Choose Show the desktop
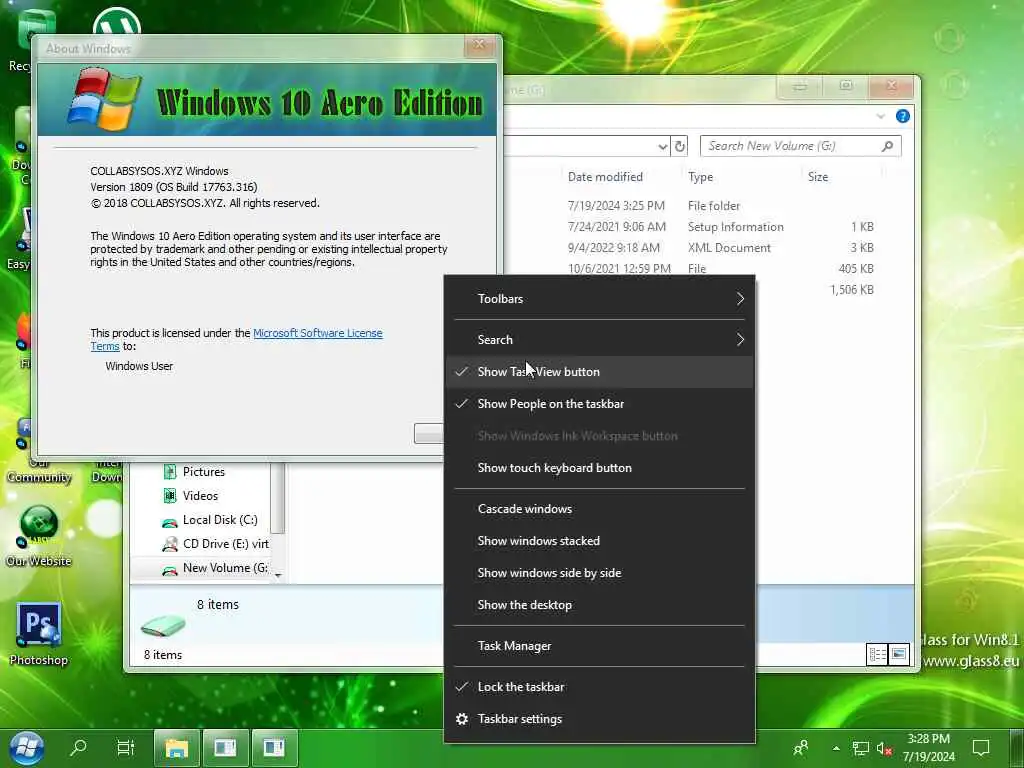The width and height of the screenshot is (1024, 768). click(x=600, y=605)
